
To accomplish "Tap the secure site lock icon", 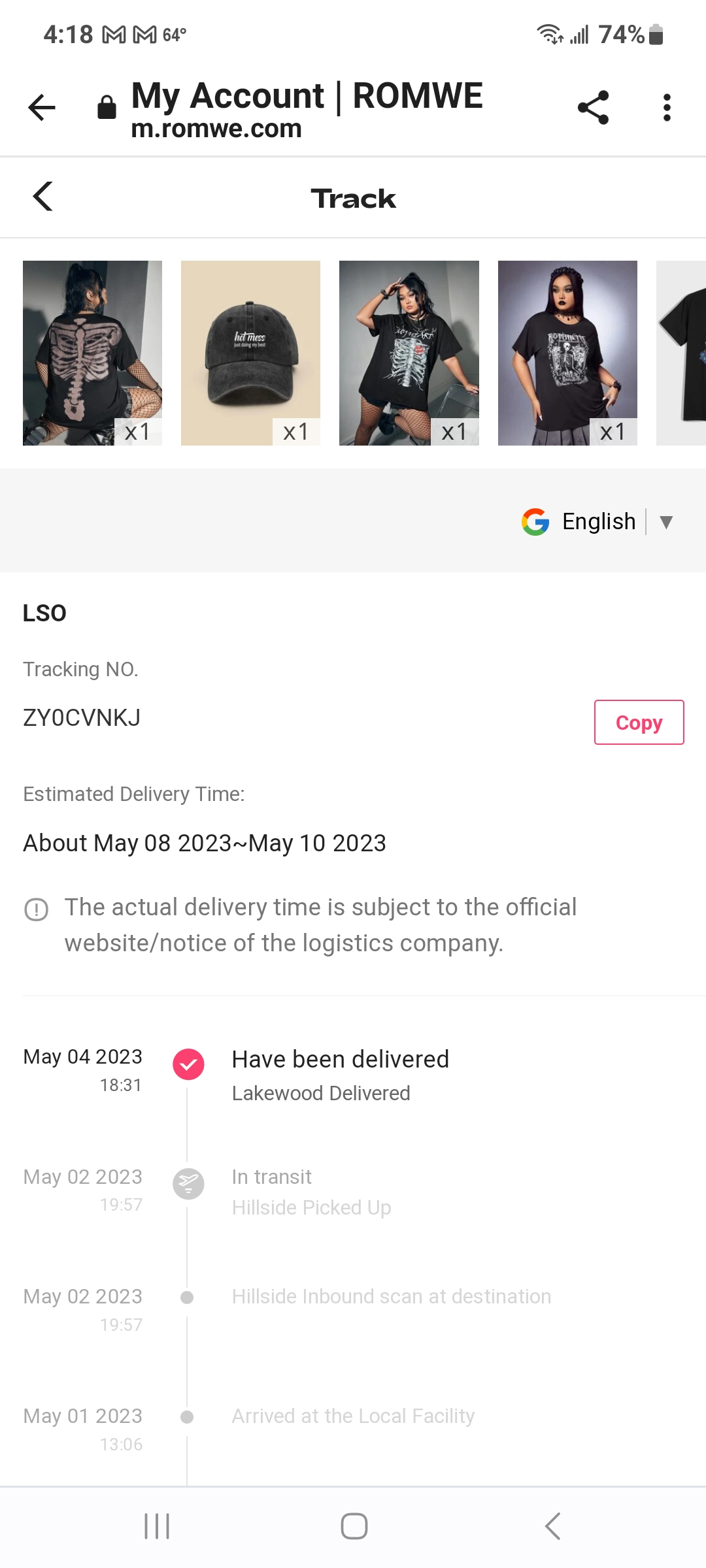I will 107,108.
